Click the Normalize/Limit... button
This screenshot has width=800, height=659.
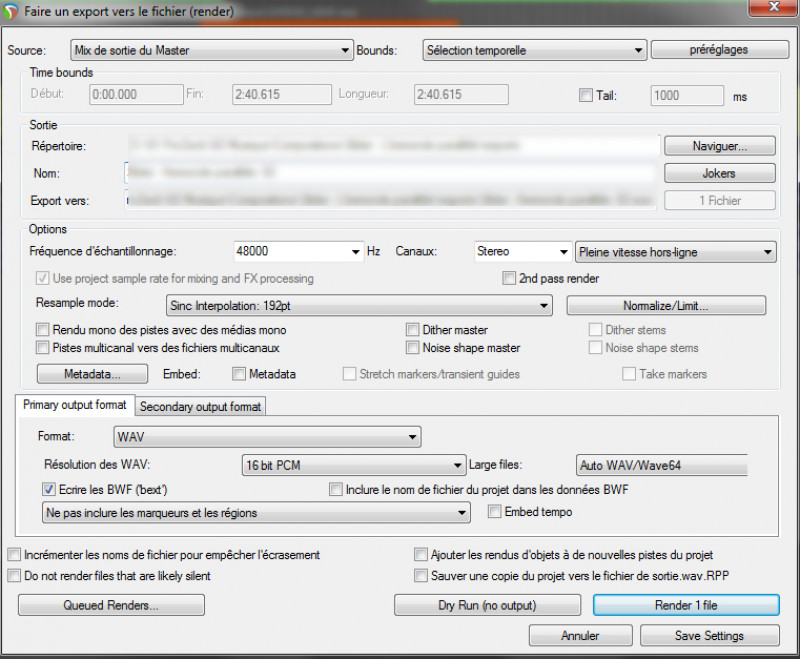[666, 305]
